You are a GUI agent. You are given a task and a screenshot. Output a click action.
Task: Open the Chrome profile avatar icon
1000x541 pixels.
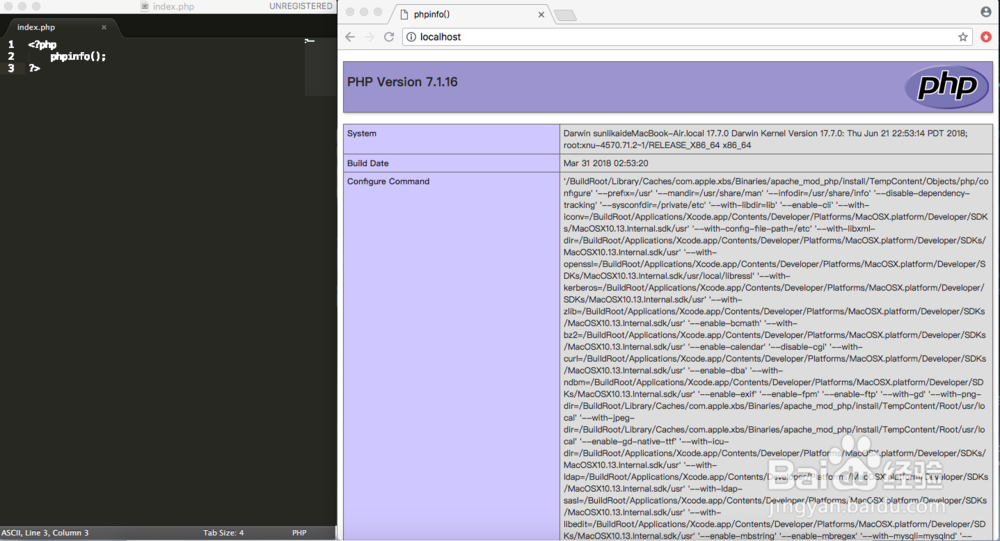986,12
